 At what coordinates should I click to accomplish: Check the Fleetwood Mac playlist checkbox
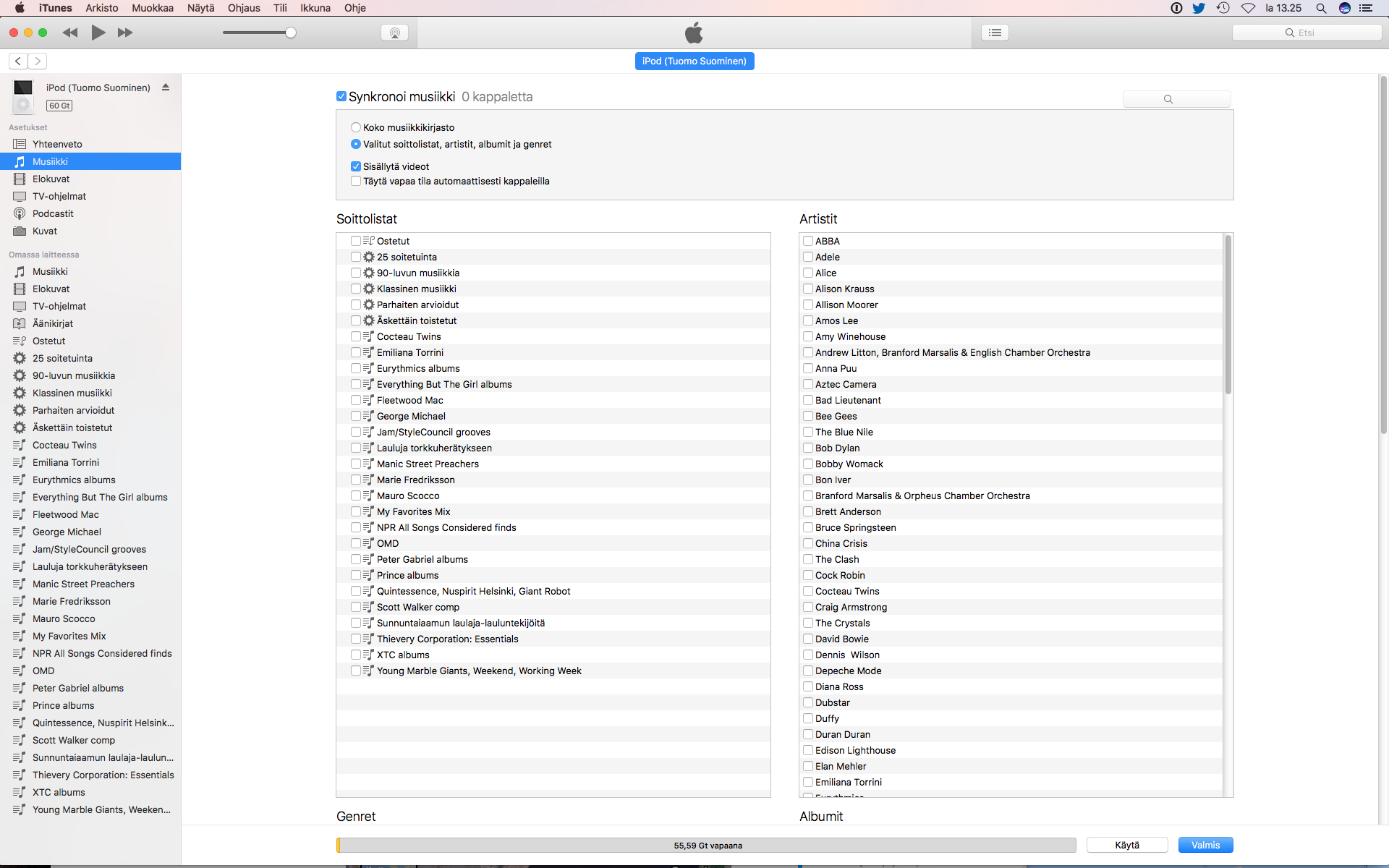356,400
